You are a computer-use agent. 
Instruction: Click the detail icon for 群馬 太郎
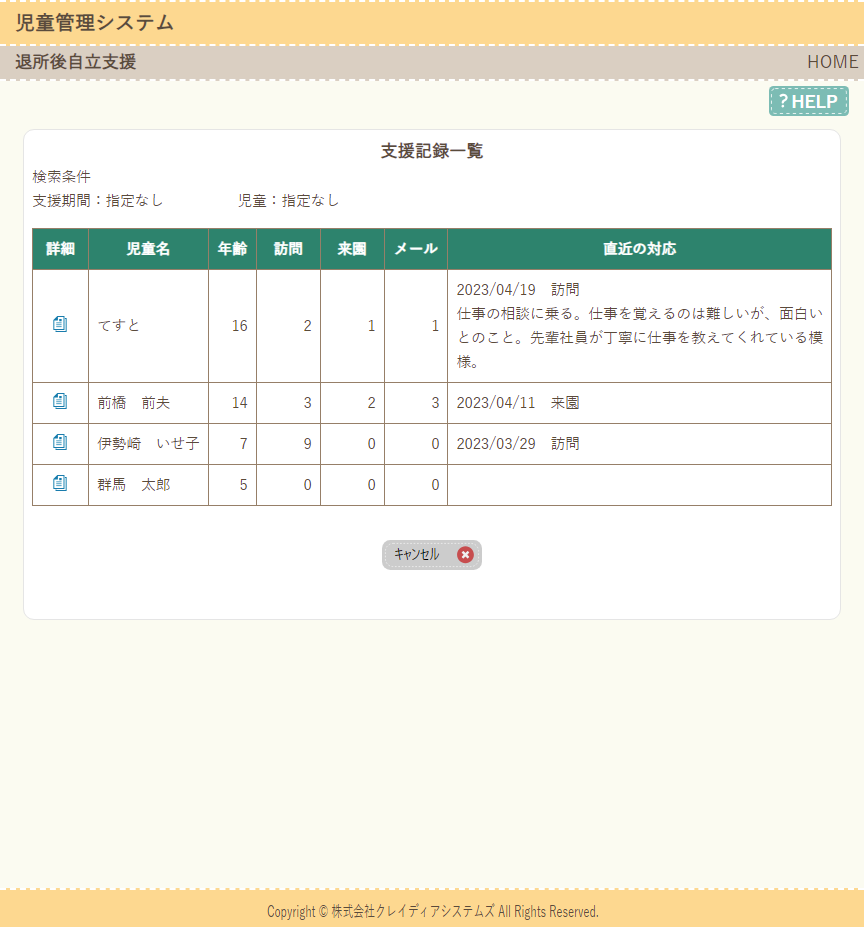click(60, 484)
